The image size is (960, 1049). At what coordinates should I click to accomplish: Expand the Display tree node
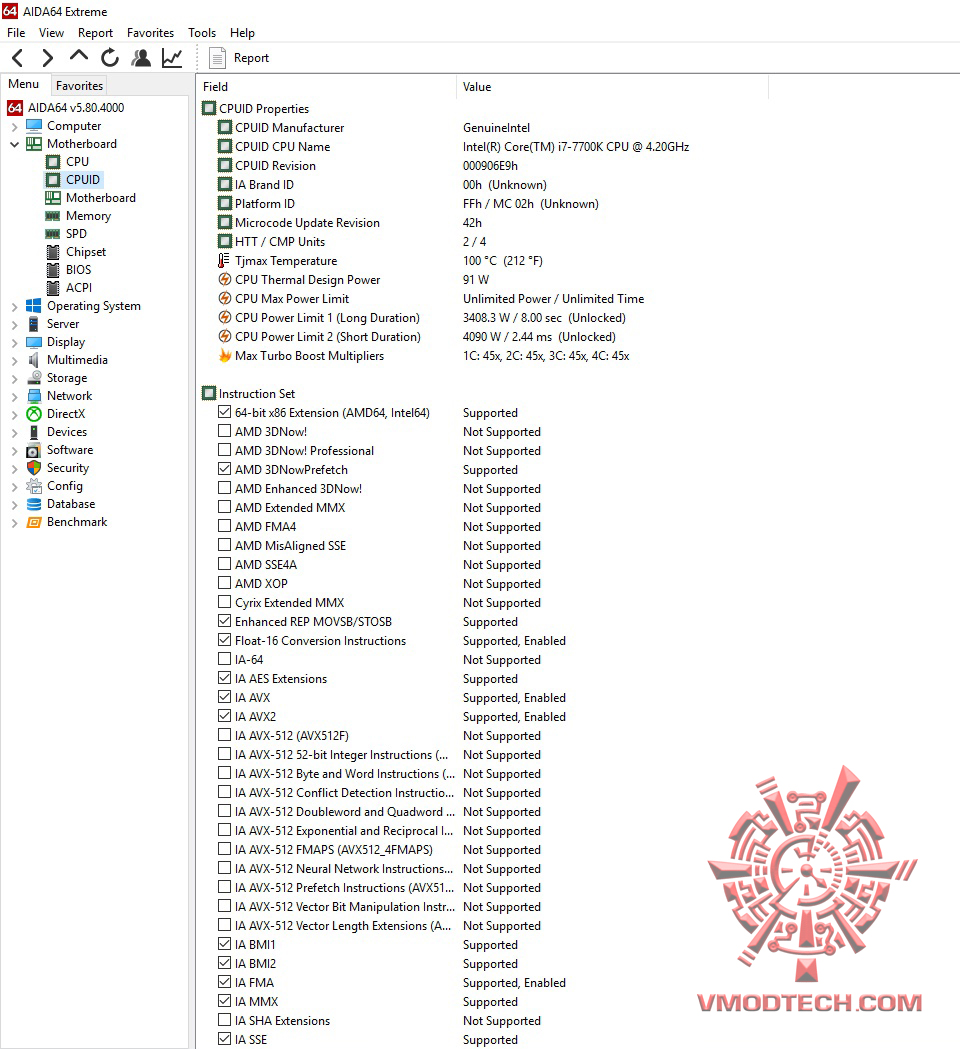(15, 343)
